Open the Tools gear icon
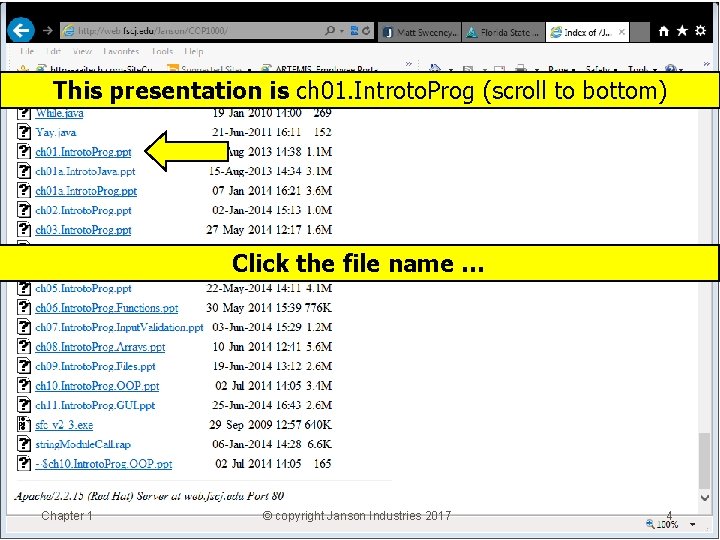Image resolution: width=720 pixels, height=540 pixels. [x=700, y=31]
